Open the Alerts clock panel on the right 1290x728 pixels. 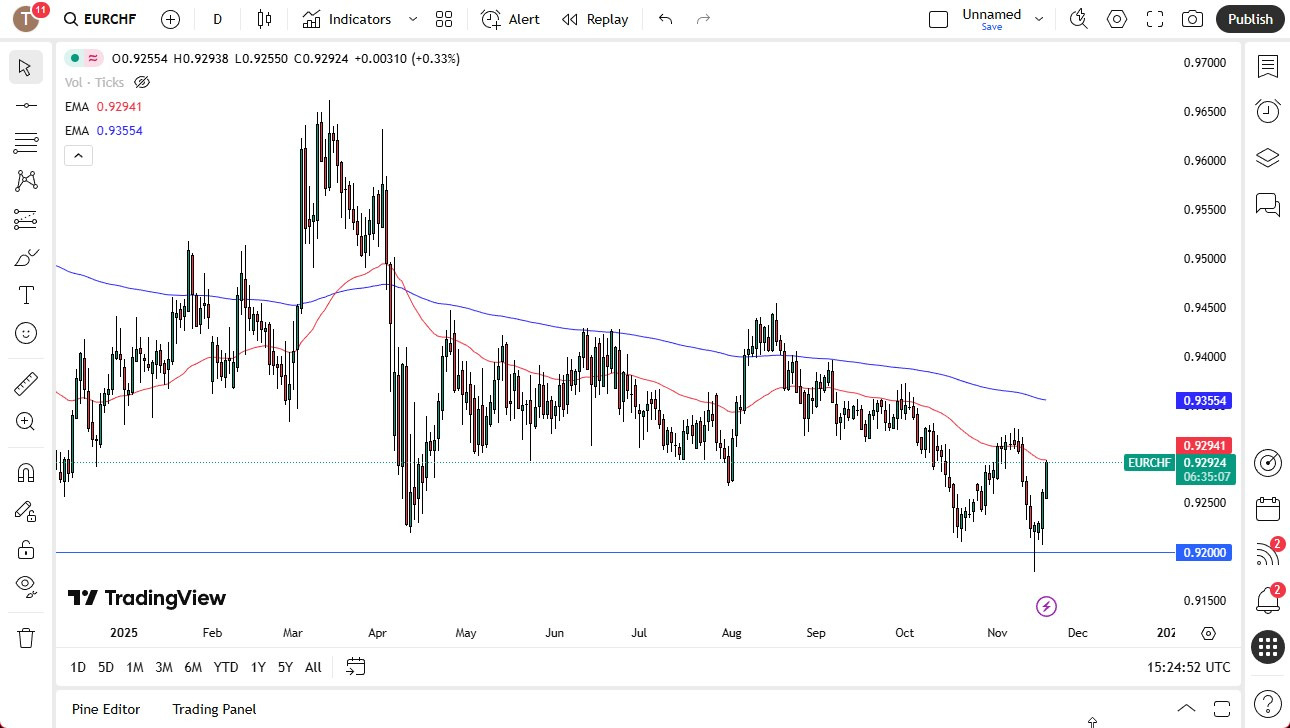pos(1267,111)
